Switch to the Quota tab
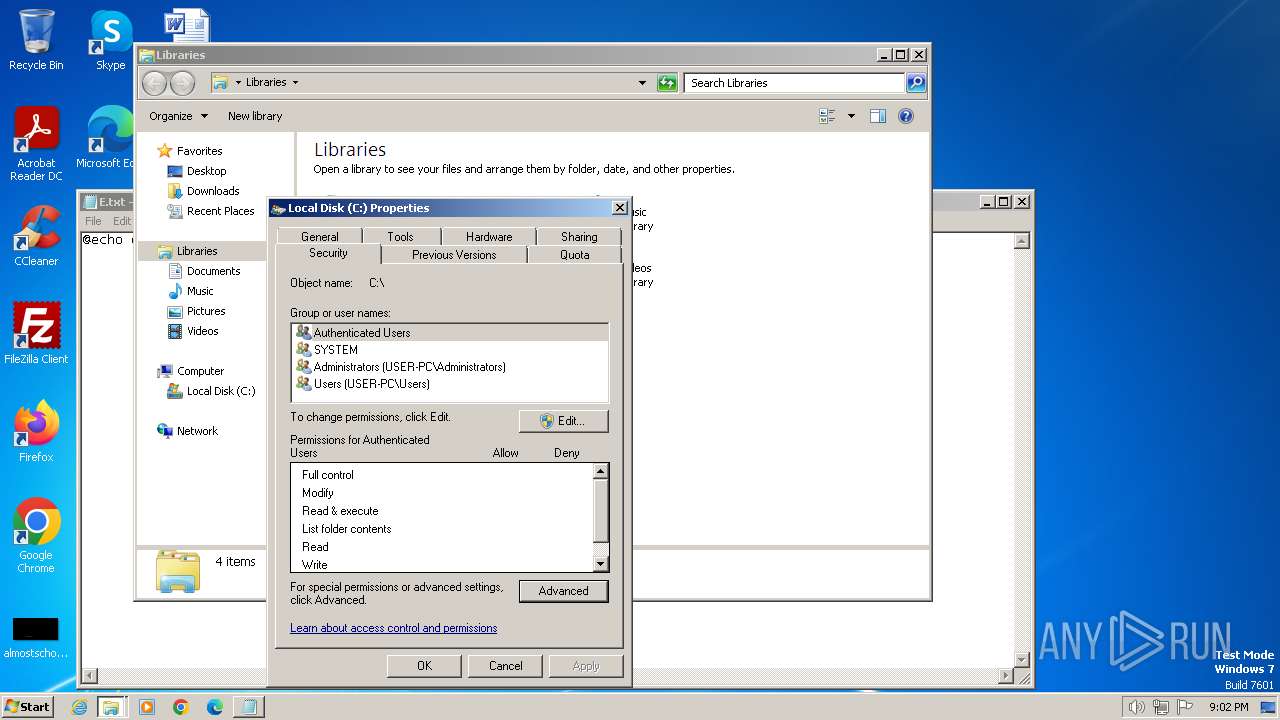The height and width of the screenshot is (720, 1280). [x=575, y=255]
